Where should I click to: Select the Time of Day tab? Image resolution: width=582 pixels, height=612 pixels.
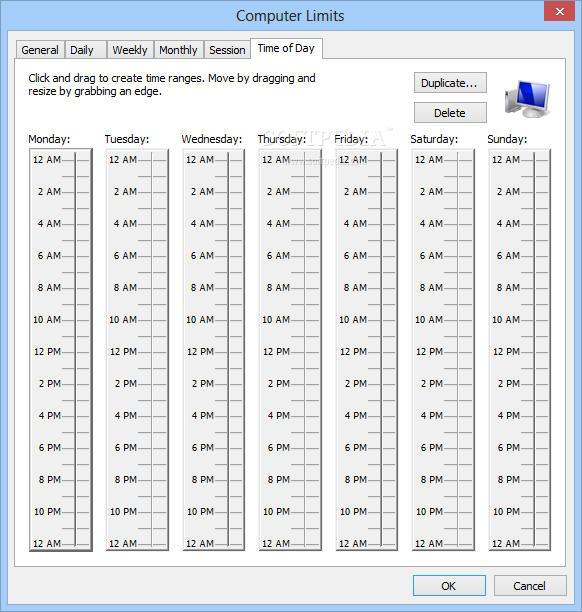point(286,48)
